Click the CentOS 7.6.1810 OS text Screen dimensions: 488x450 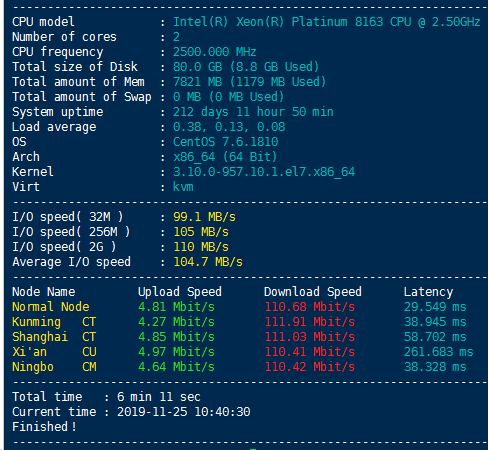pos(225,142)
